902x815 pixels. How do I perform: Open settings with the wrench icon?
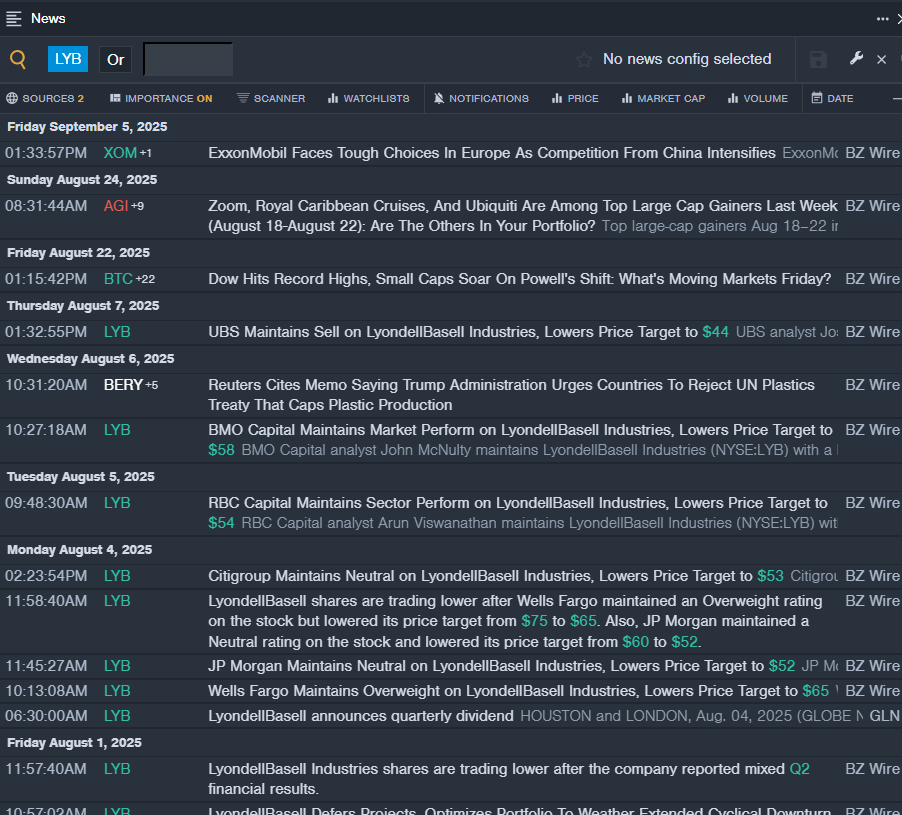(856, 59)
